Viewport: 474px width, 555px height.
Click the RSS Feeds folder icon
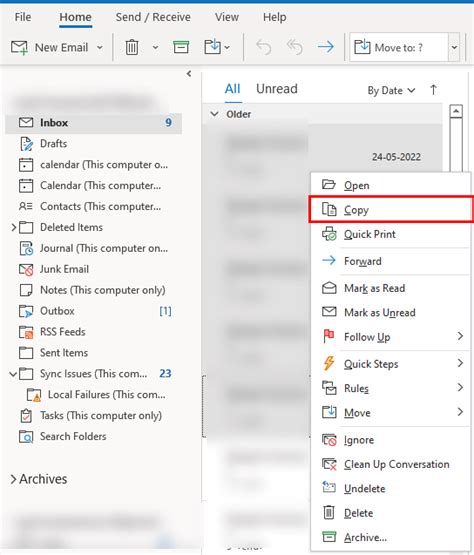point(26,332)
